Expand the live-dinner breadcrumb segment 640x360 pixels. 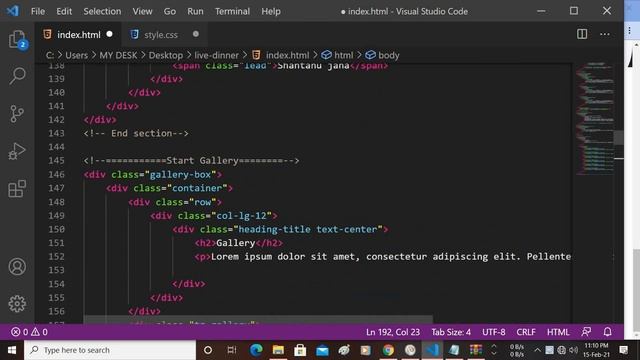pos(216,55)
